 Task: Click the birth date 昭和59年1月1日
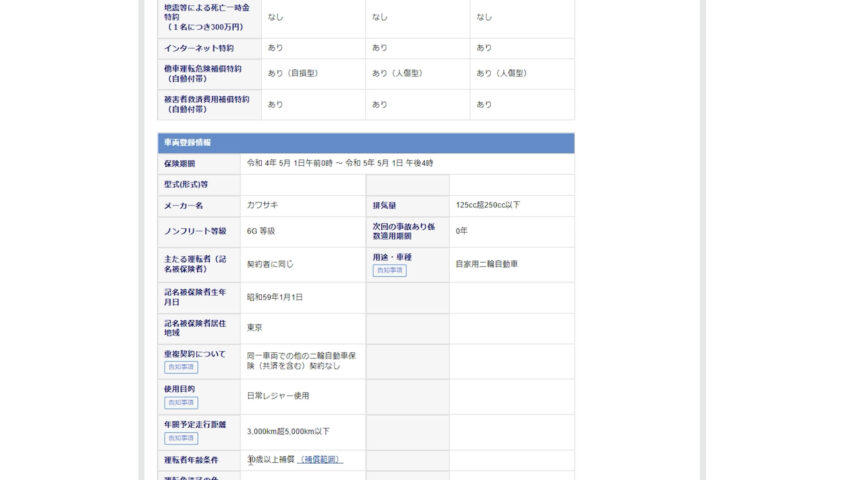click(x=275, y=297)
